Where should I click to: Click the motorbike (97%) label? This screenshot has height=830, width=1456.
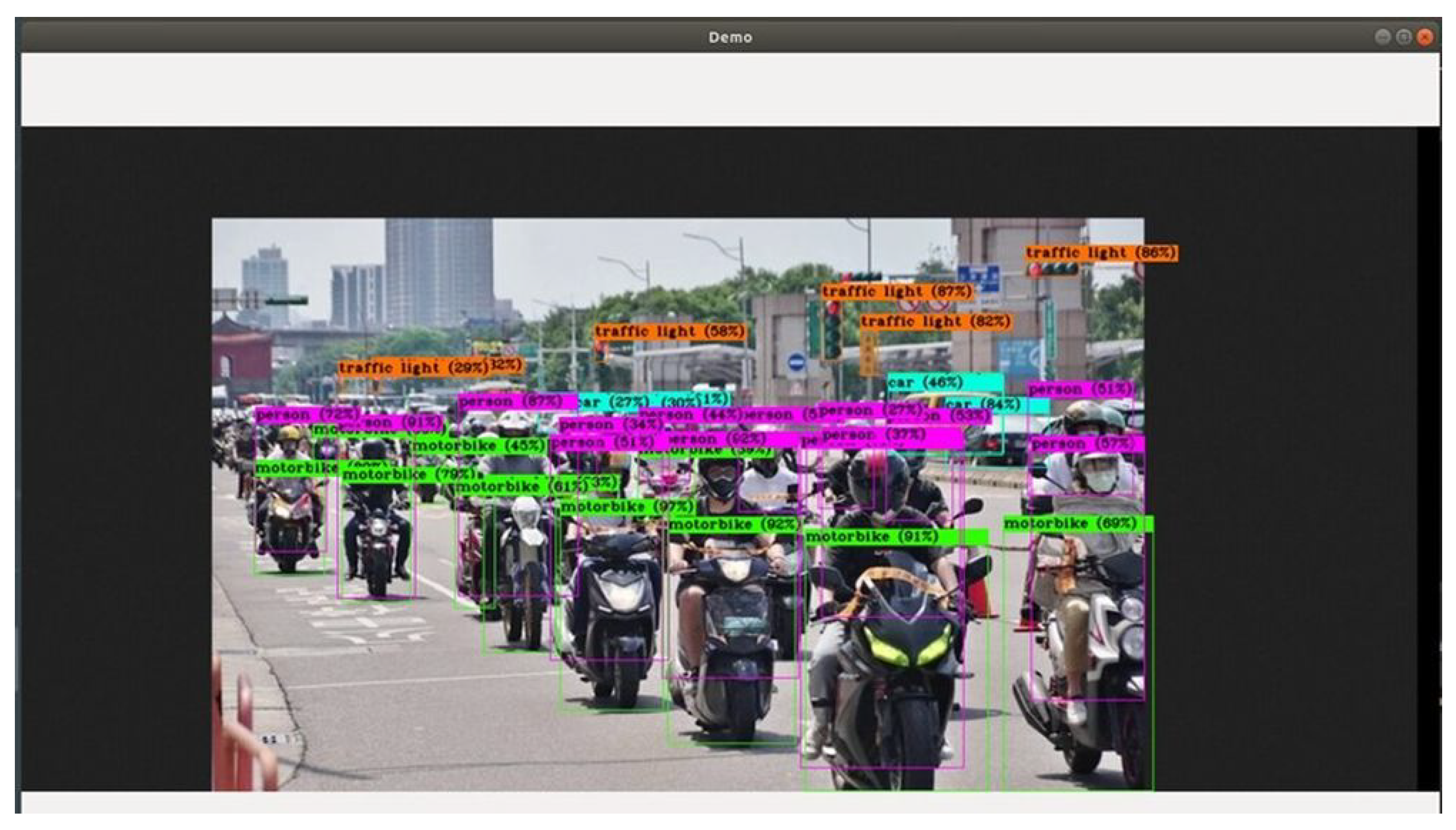click(x=626, y=507)
